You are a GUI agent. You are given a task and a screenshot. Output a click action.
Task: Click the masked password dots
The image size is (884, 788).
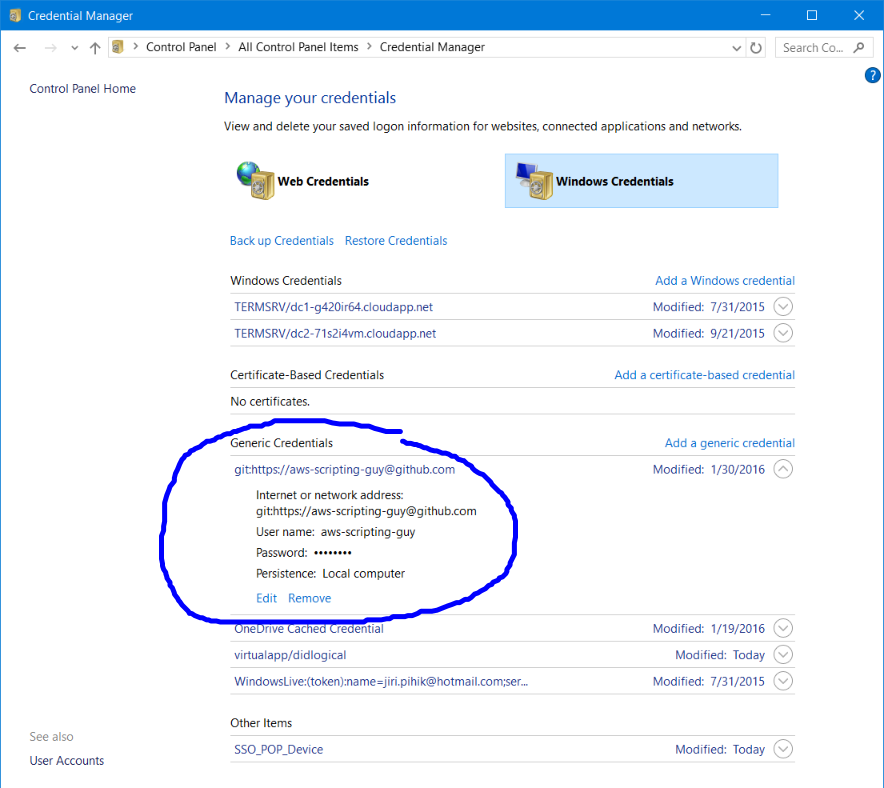pyautogui.click(x=333, y=553)
